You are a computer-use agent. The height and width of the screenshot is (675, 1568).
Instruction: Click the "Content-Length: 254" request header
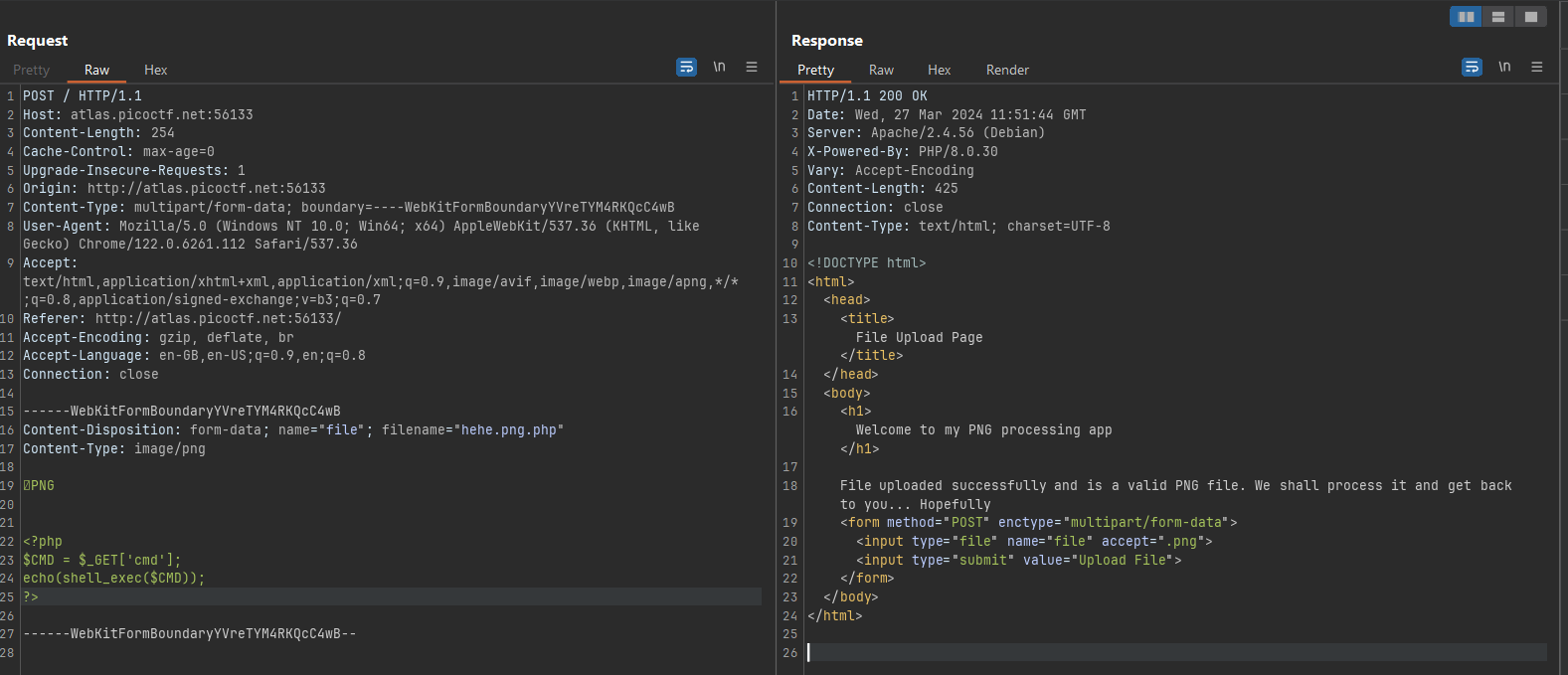98,133
